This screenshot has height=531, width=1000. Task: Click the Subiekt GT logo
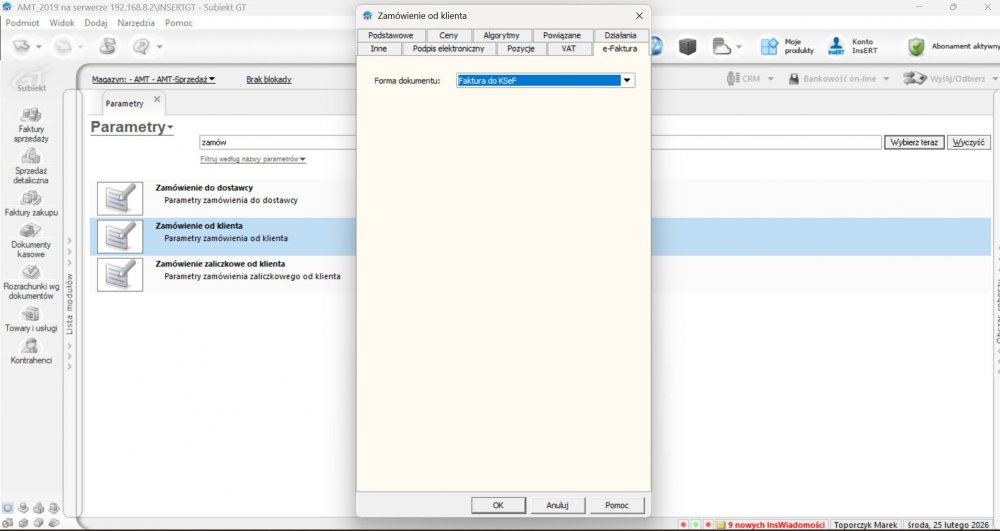pos(31,80)
